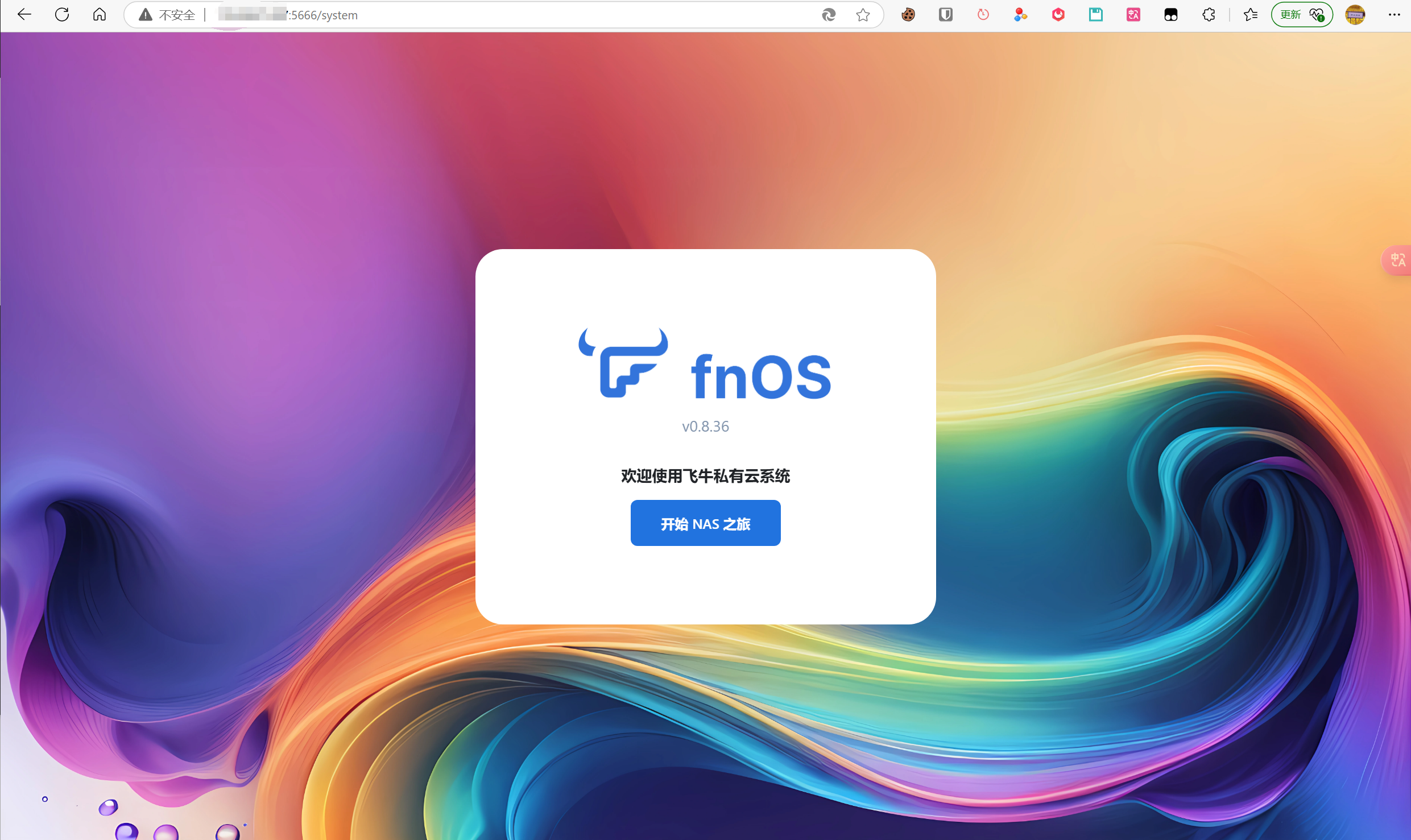The height and width of the screenshot is (840, 1411).
Task: Open the cookie extension icon
Action: pos(908,15)
